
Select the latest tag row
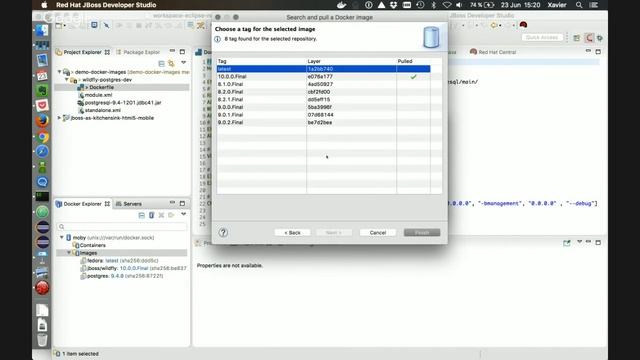[x=323, y=69]
